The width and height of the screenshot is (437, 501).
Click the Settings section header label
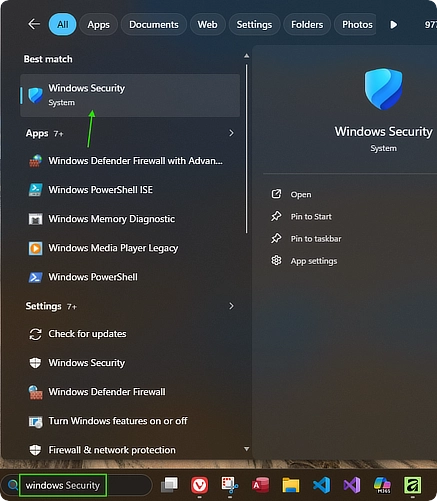point(43,306)
